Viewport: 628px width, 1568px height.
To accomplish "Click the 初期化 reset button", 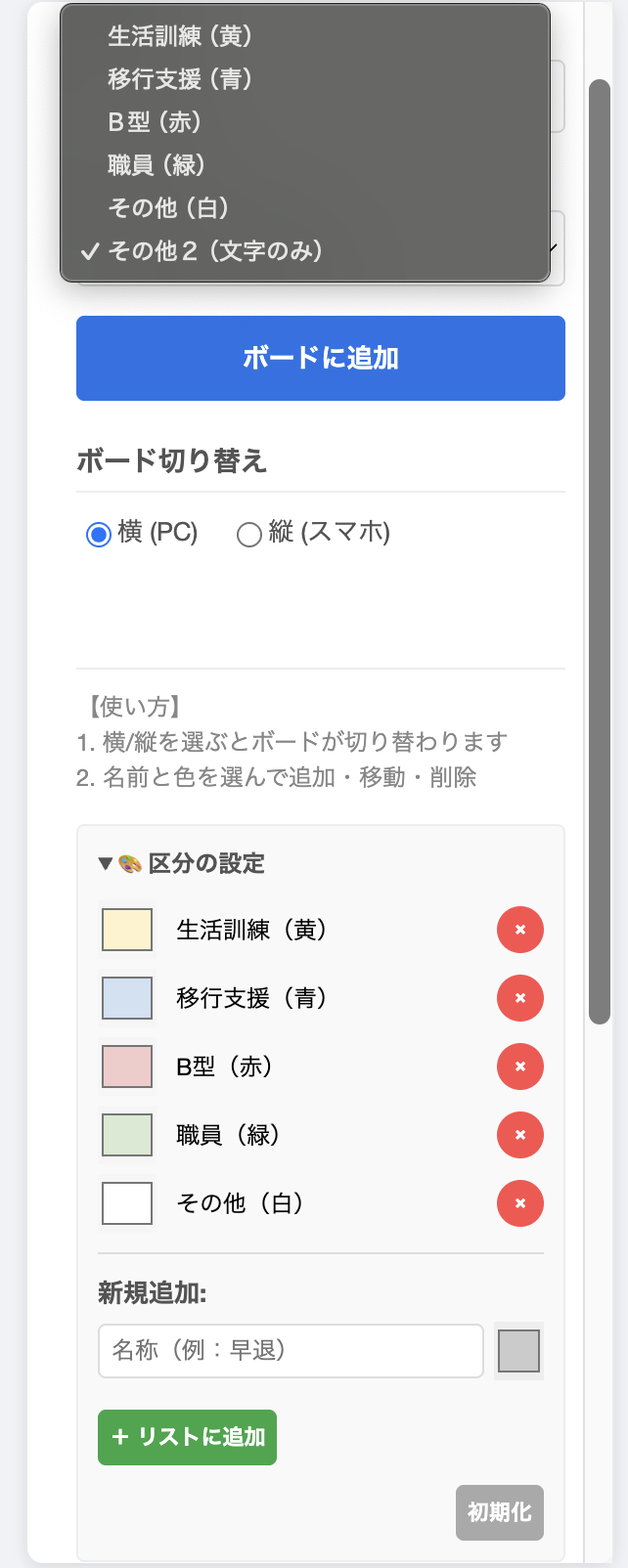I will pos(499,1512).
